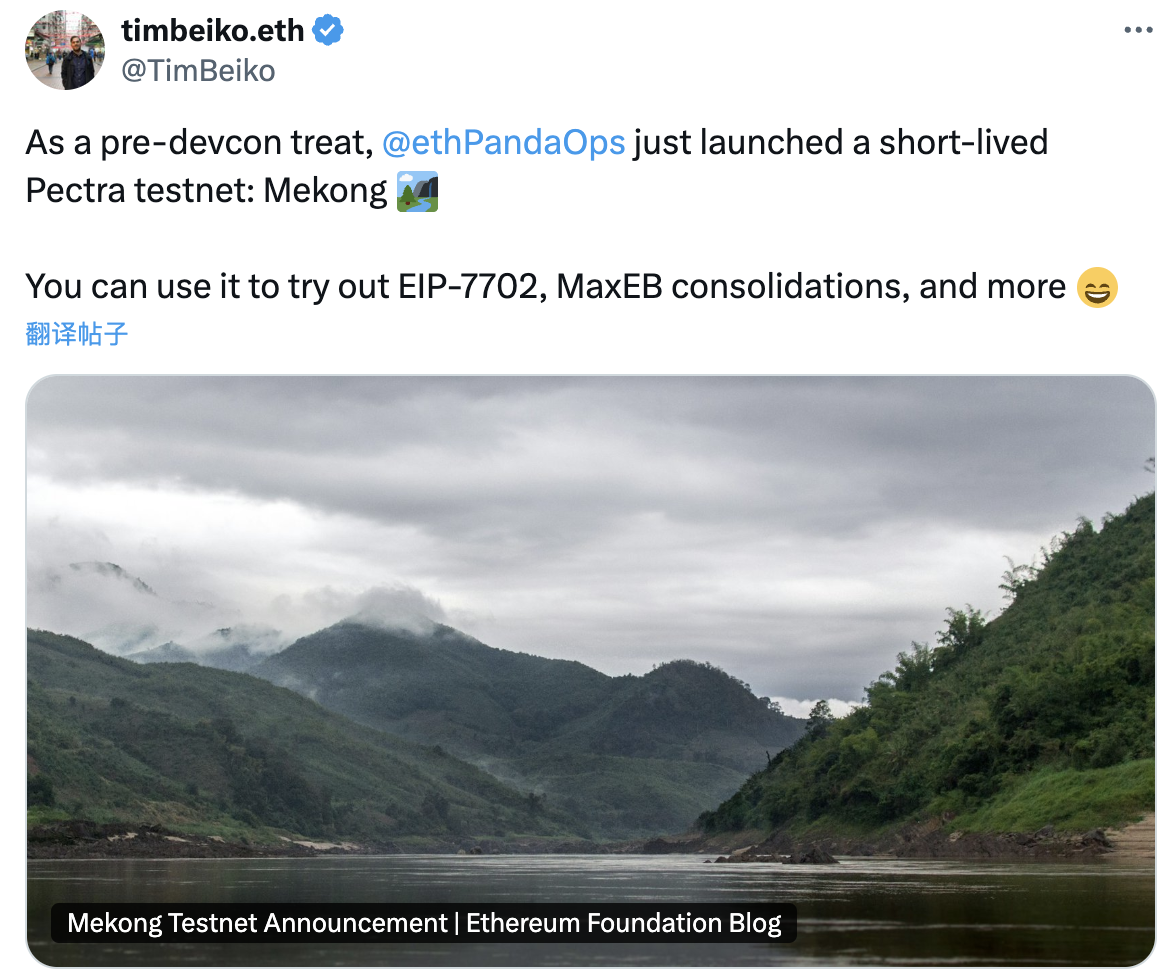
Task: Open the timbeiko.eth display name
Action: point(212,31)
